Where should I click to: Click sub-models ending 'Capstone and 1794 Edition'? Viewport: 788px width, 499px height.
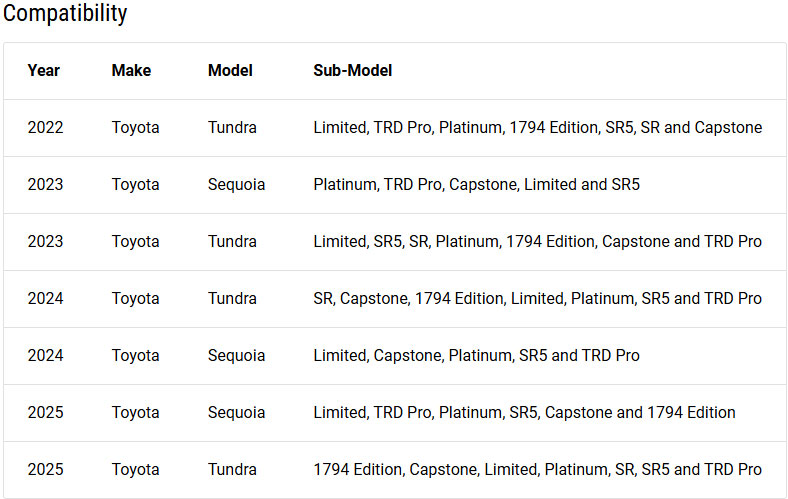[x=524, y=413]
